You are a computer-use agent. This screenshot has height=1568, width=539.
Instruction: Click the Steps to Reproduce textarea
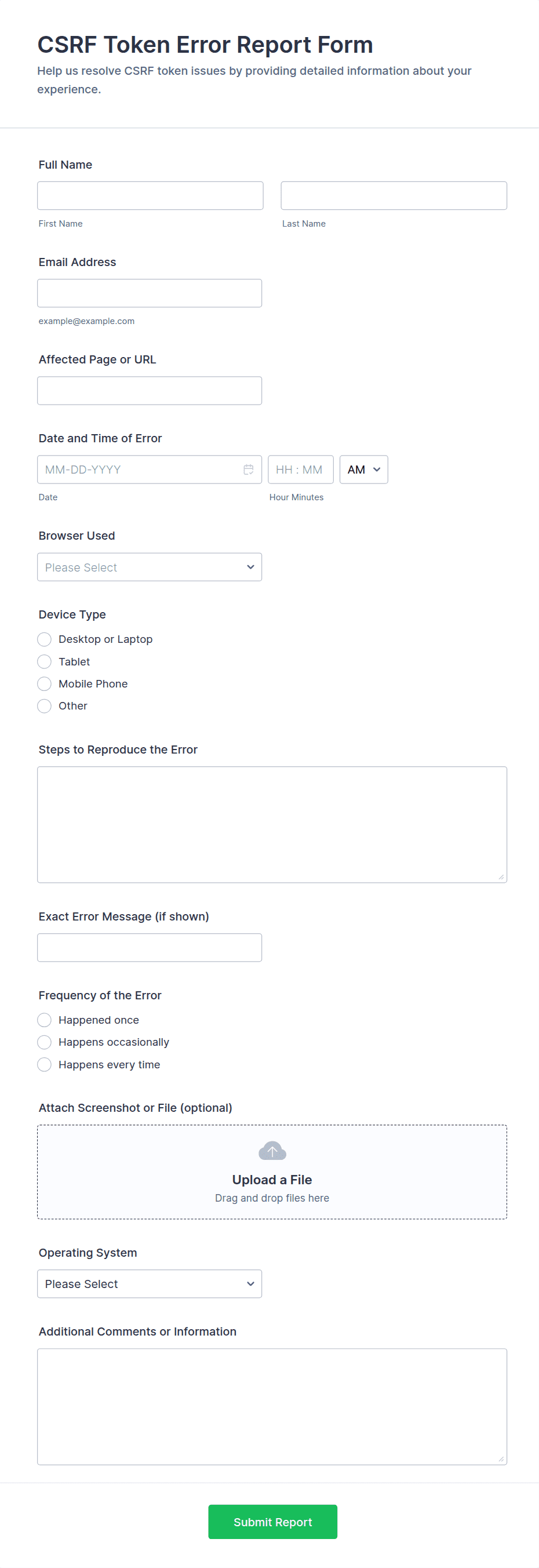(272, 824)
